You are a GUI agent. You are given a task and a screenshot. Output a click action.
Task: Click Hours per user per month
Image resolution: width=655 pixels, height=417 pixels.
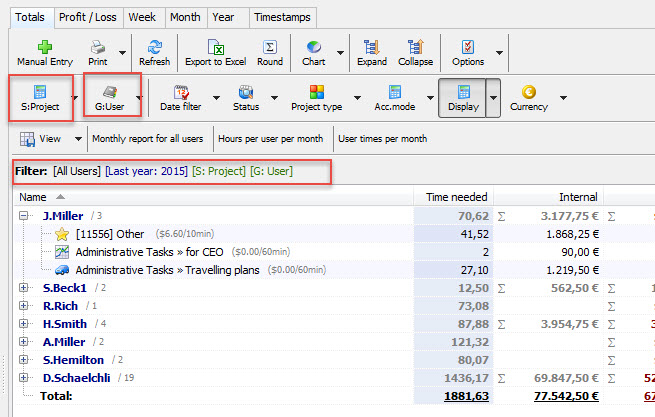tap(271, 139)
